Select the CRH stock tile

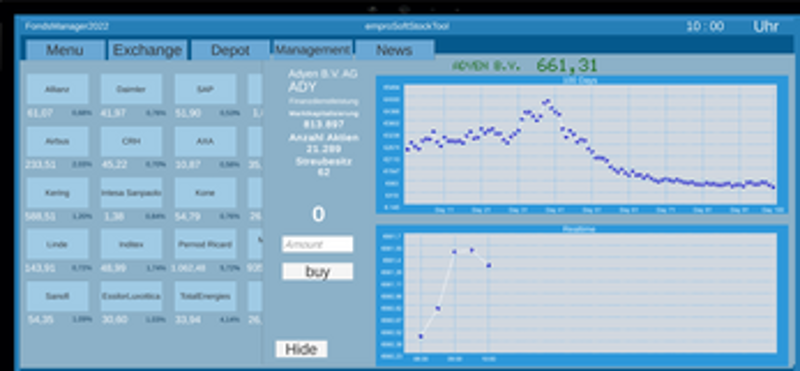[x=131, y=141]
